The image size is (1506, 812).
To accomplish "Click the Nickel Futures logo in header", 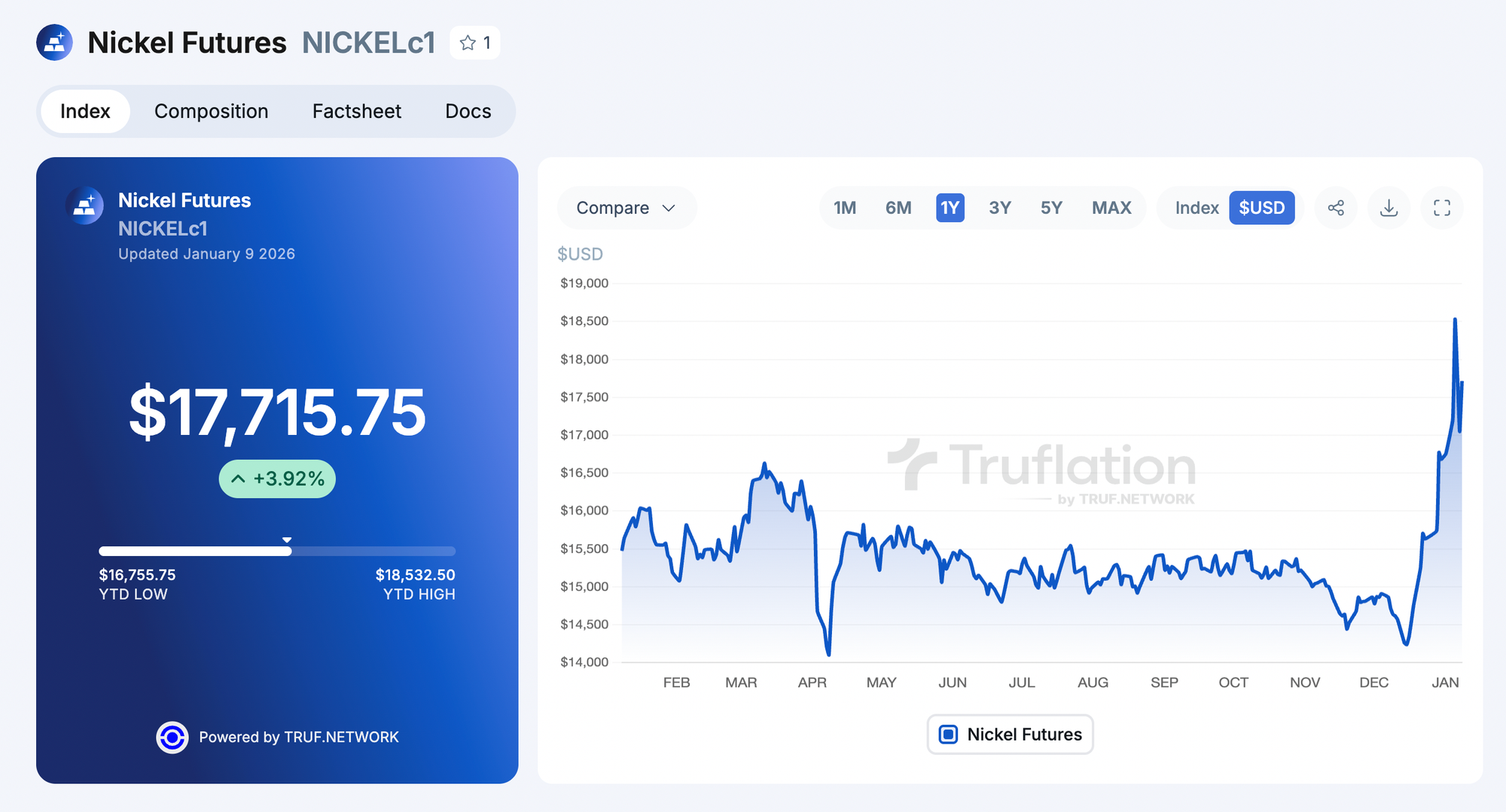I will (55, 43).
